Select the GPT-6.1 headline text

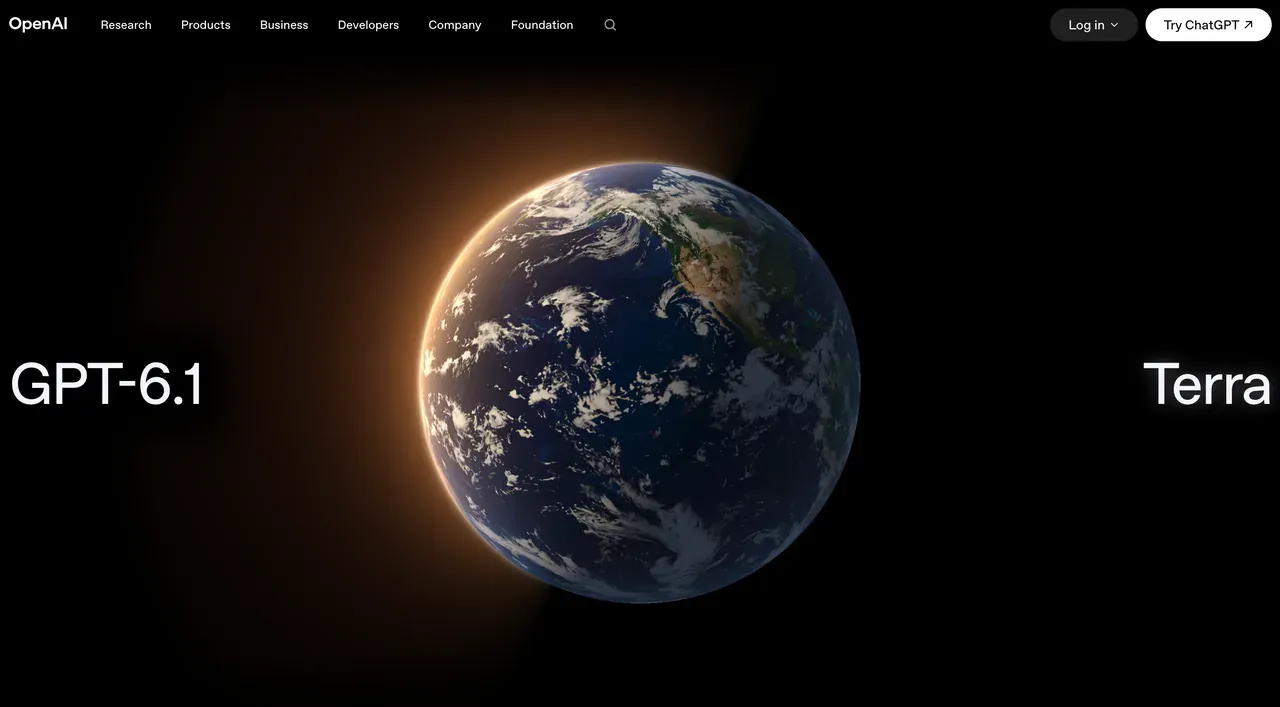click(x=107, y=384)
